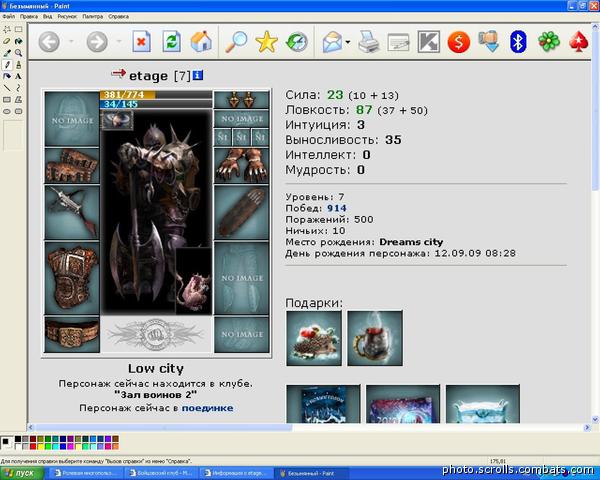Select the Magnifier tool in the toolbox
Image resolution: width=600 pixels, height=480 pixels.
pyautogui.click(x=18, y=53)
